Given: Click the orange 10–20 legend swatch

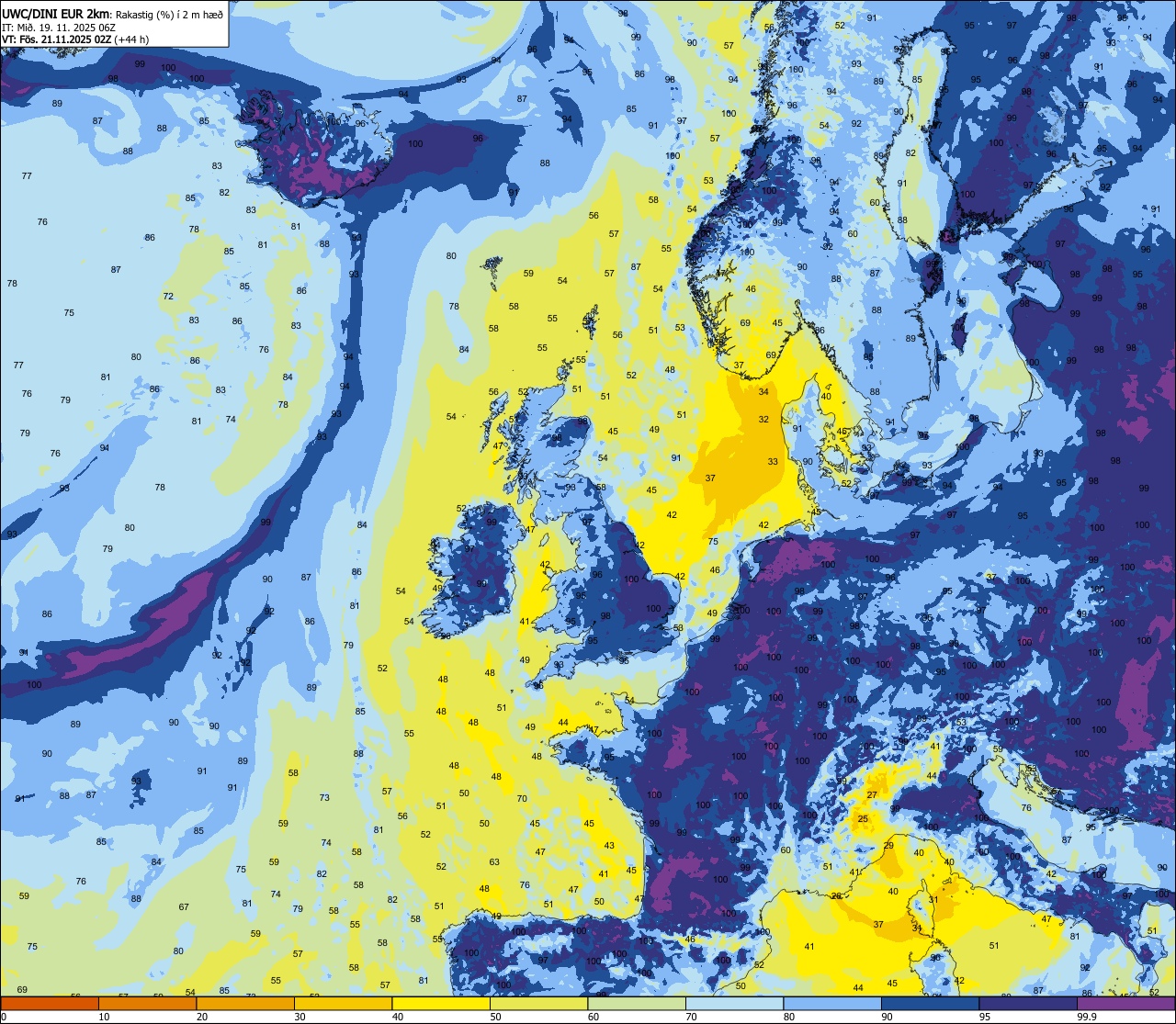Looking at the screenshot, I should [147, 1003].
